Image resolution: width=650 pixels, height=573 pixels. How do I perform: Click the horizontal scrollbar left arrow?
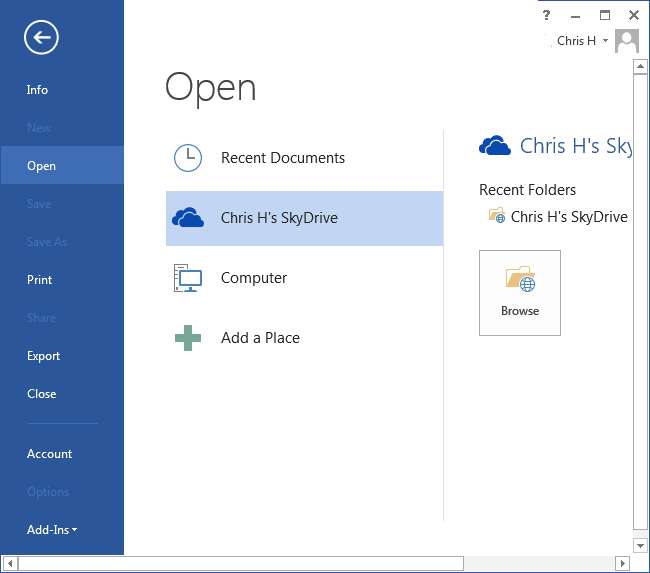tap(9, 564)
